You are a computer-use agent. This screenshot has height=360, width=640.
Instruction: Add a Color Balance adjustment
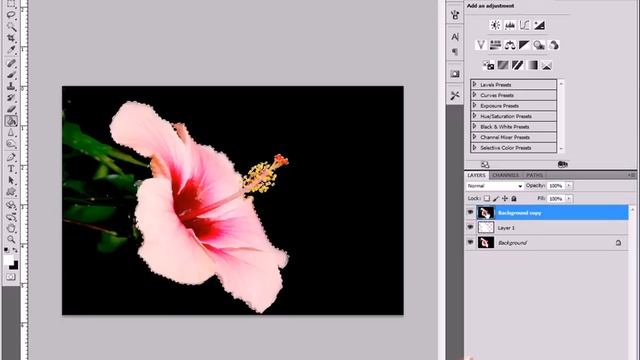[510, 45]
